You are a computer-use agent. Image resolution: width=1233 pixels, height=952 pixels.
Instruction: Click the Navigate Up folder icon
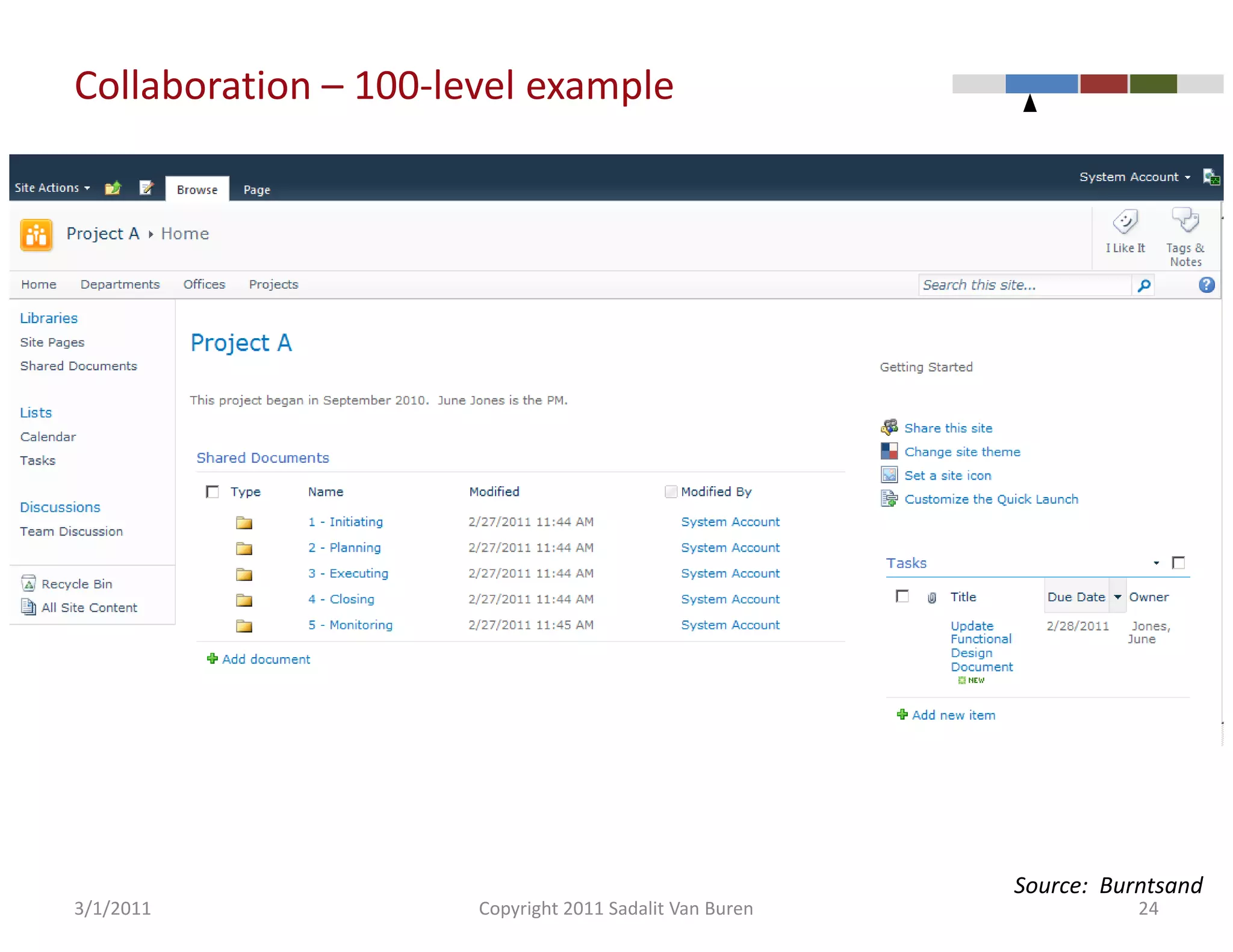(x=113, y=188)
